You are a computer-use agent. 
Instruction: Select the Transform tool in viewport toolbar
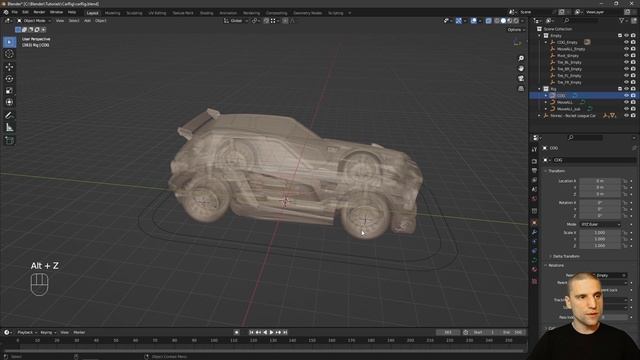9,102
